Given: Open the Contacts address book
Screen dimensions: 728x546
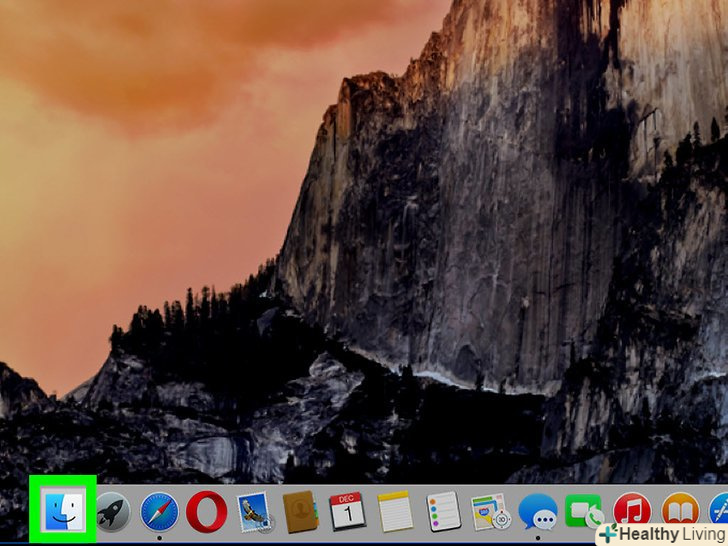Looking at the screenshot, I should (300, 513).
